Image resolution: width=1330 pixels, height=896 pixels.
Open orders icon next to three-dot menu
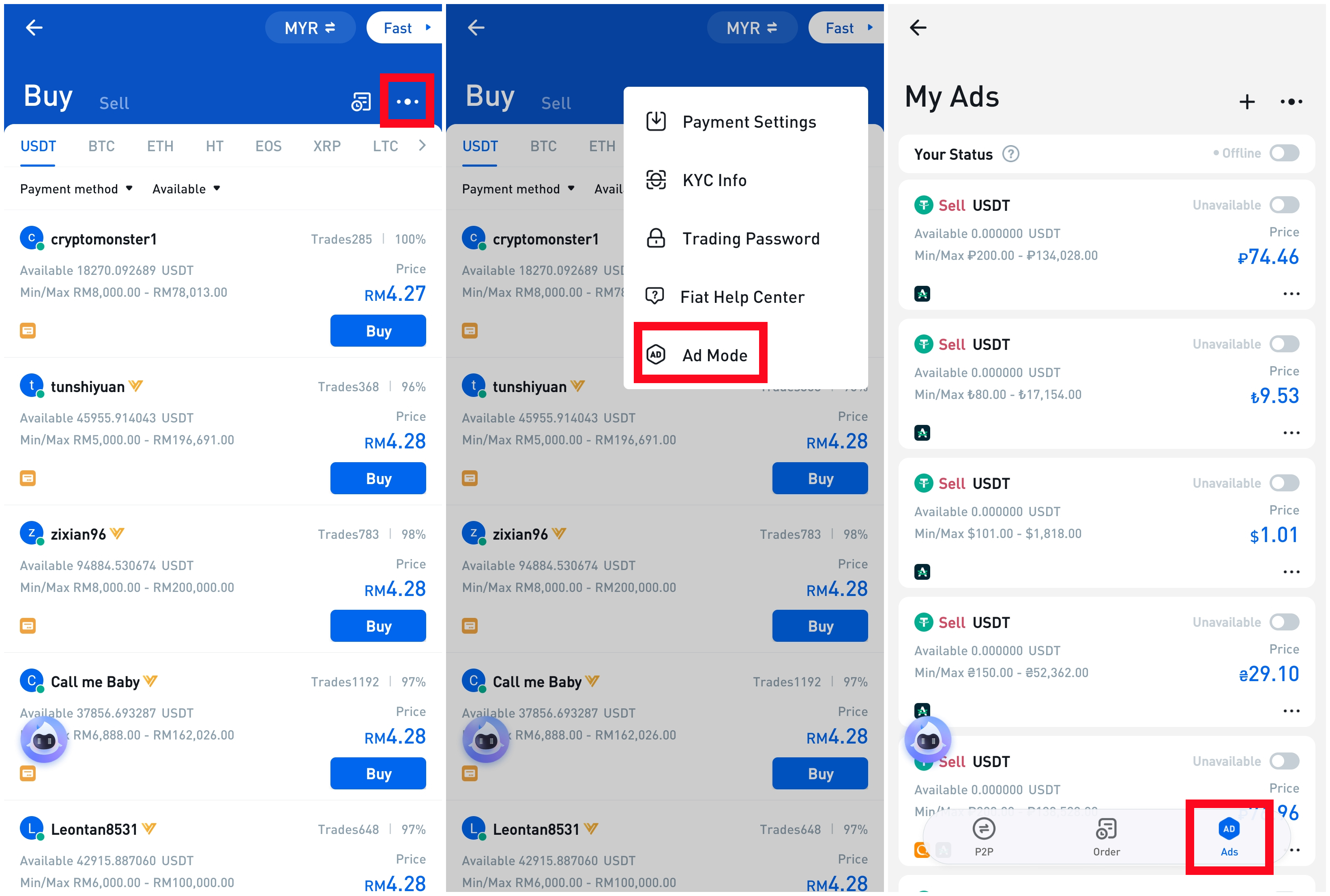coord(360,102)
